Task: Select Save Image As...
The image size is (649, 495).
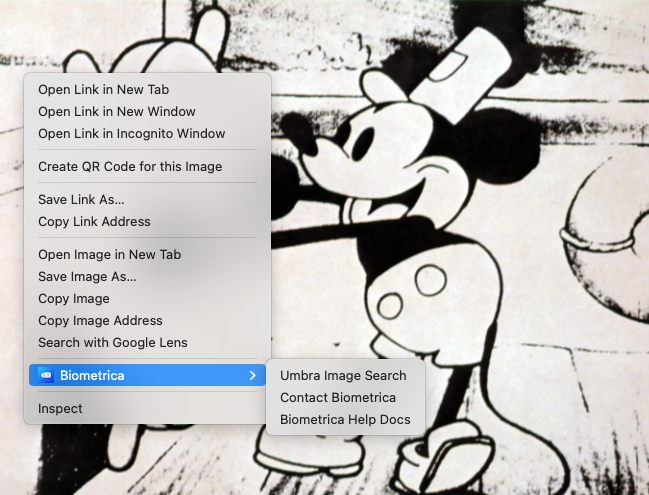Action: click(147, 276)
